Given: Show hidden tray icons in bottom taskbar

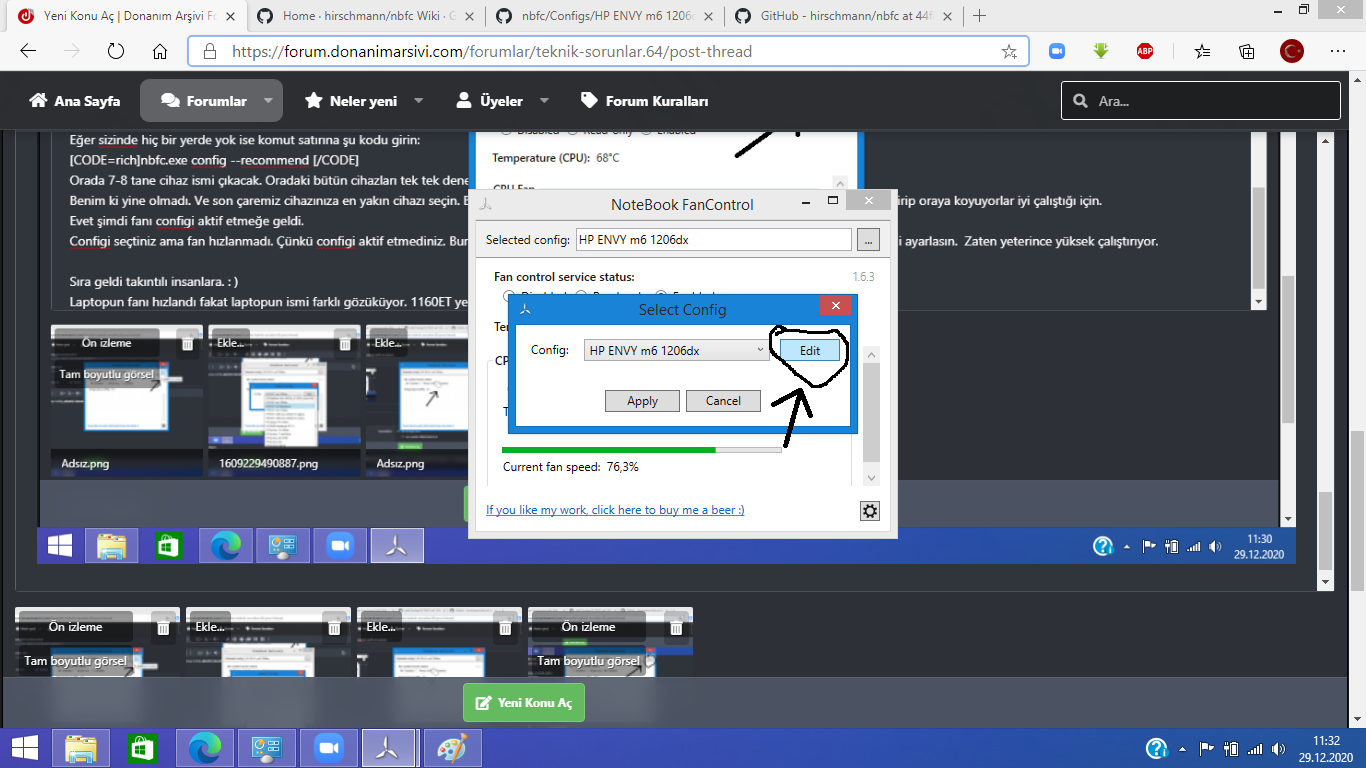Looking at the screenshot, I should click(x=1184, y=749).
